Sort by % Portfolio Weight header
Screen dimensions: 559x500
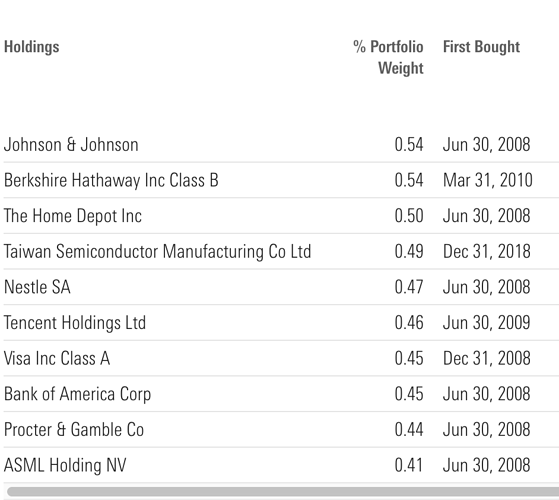pos(388,57)
